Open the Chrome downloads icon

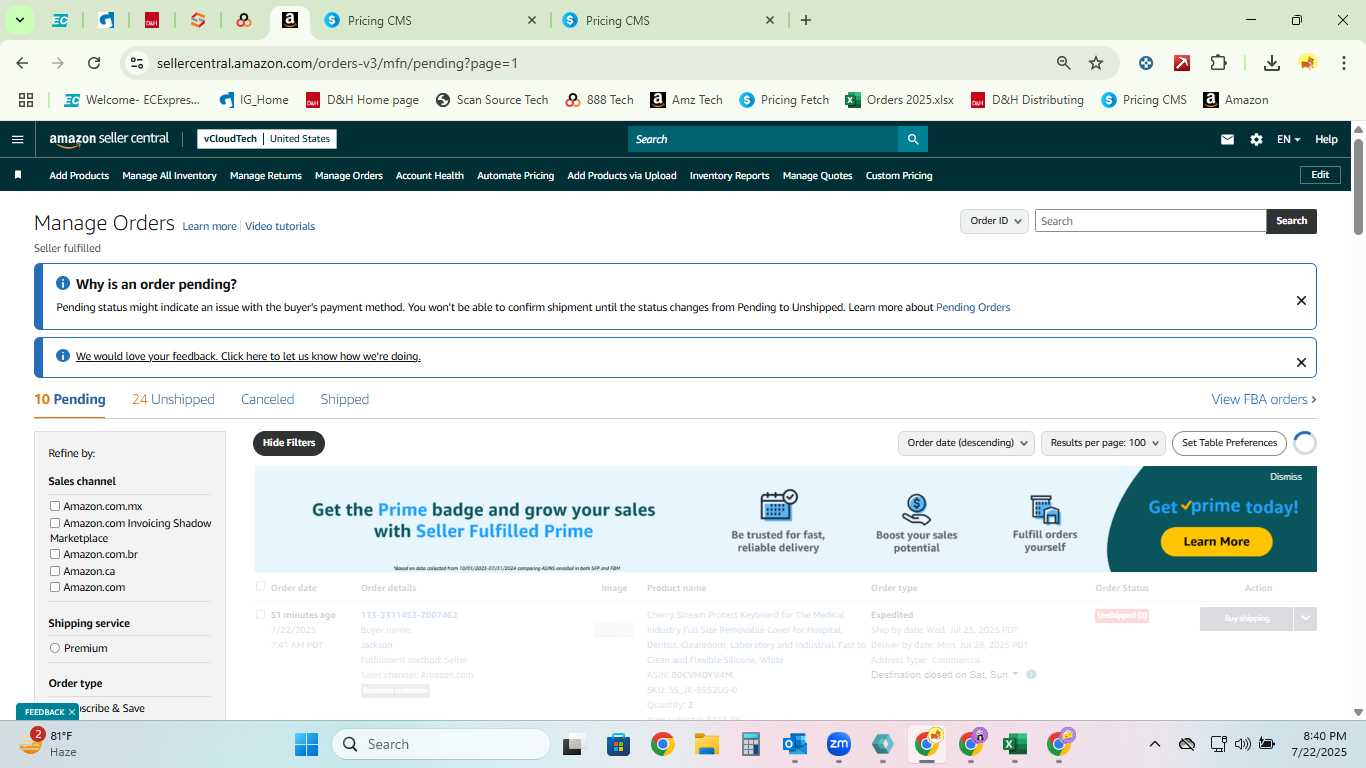click(1272, 63)
